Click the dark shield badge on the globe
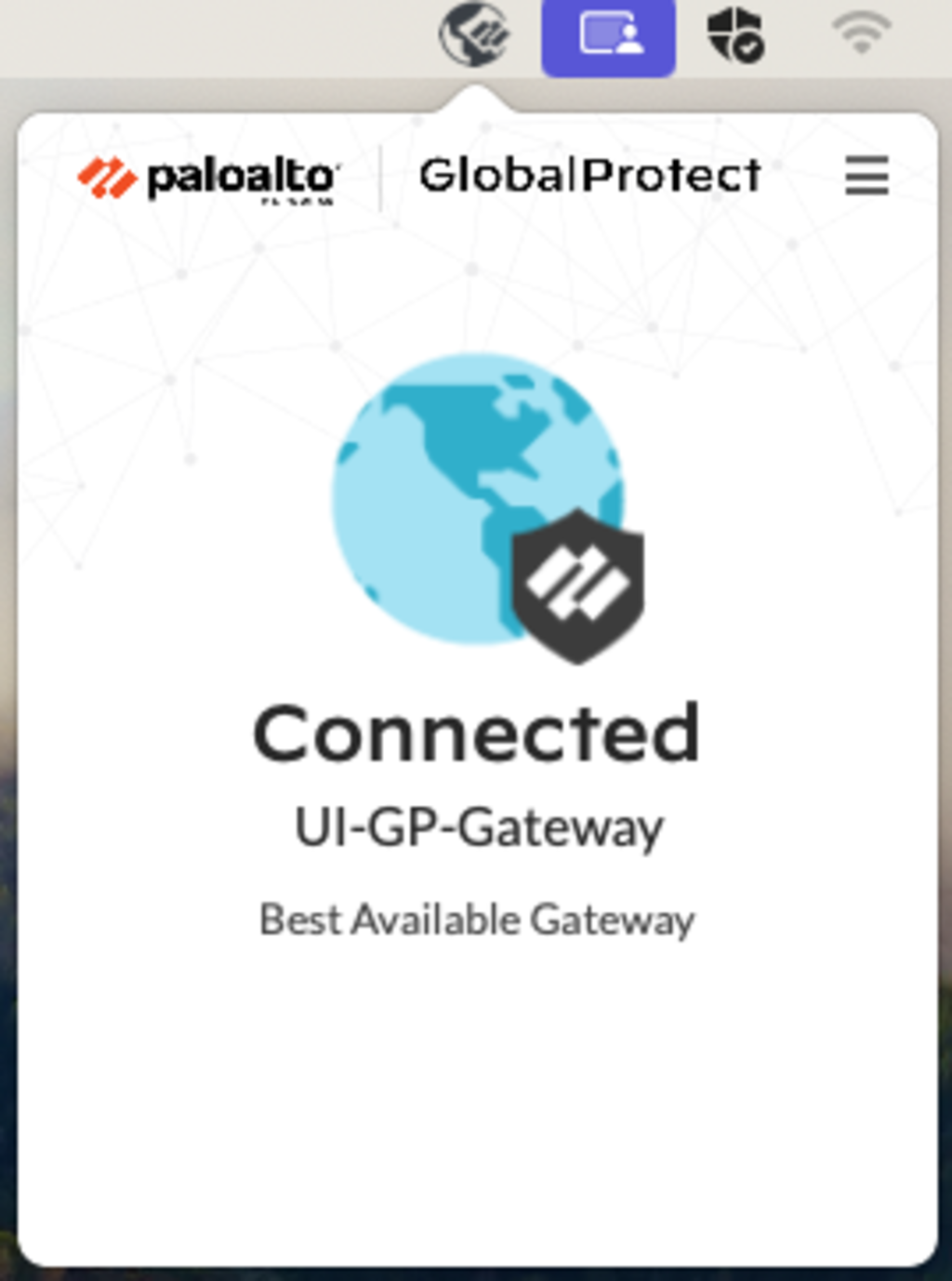The width and height of the screenshot is (952, 1281). pyautogui.click(x=577, y=586)
